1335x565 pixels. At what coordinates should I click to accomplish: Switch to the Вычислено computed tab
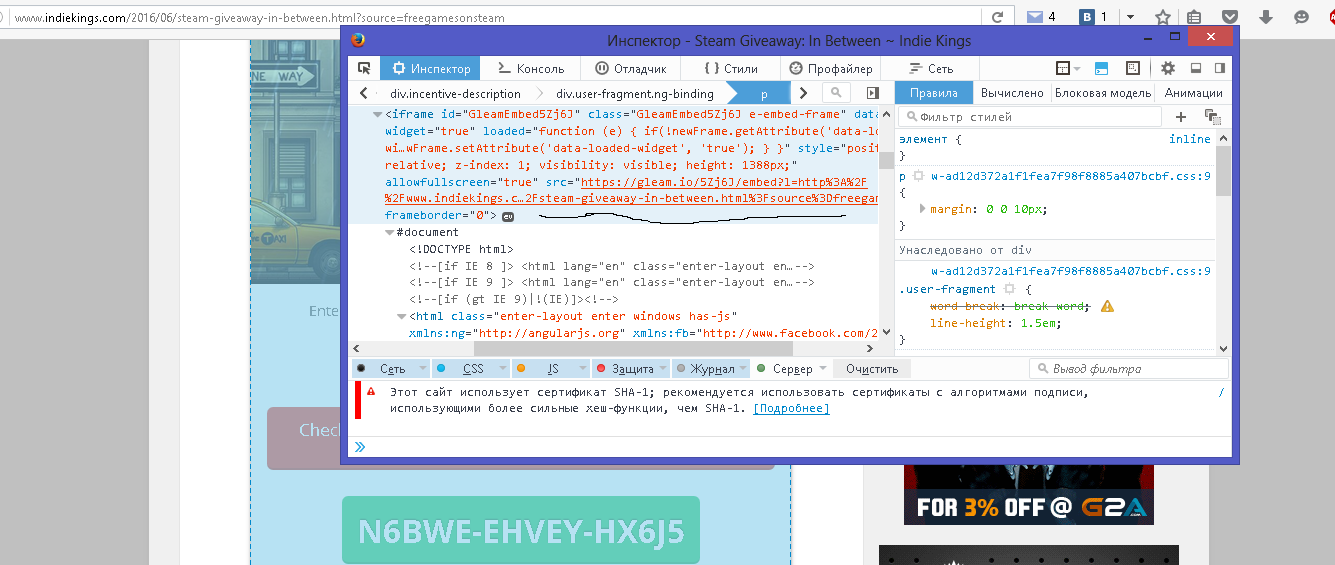pos(1012,93)
